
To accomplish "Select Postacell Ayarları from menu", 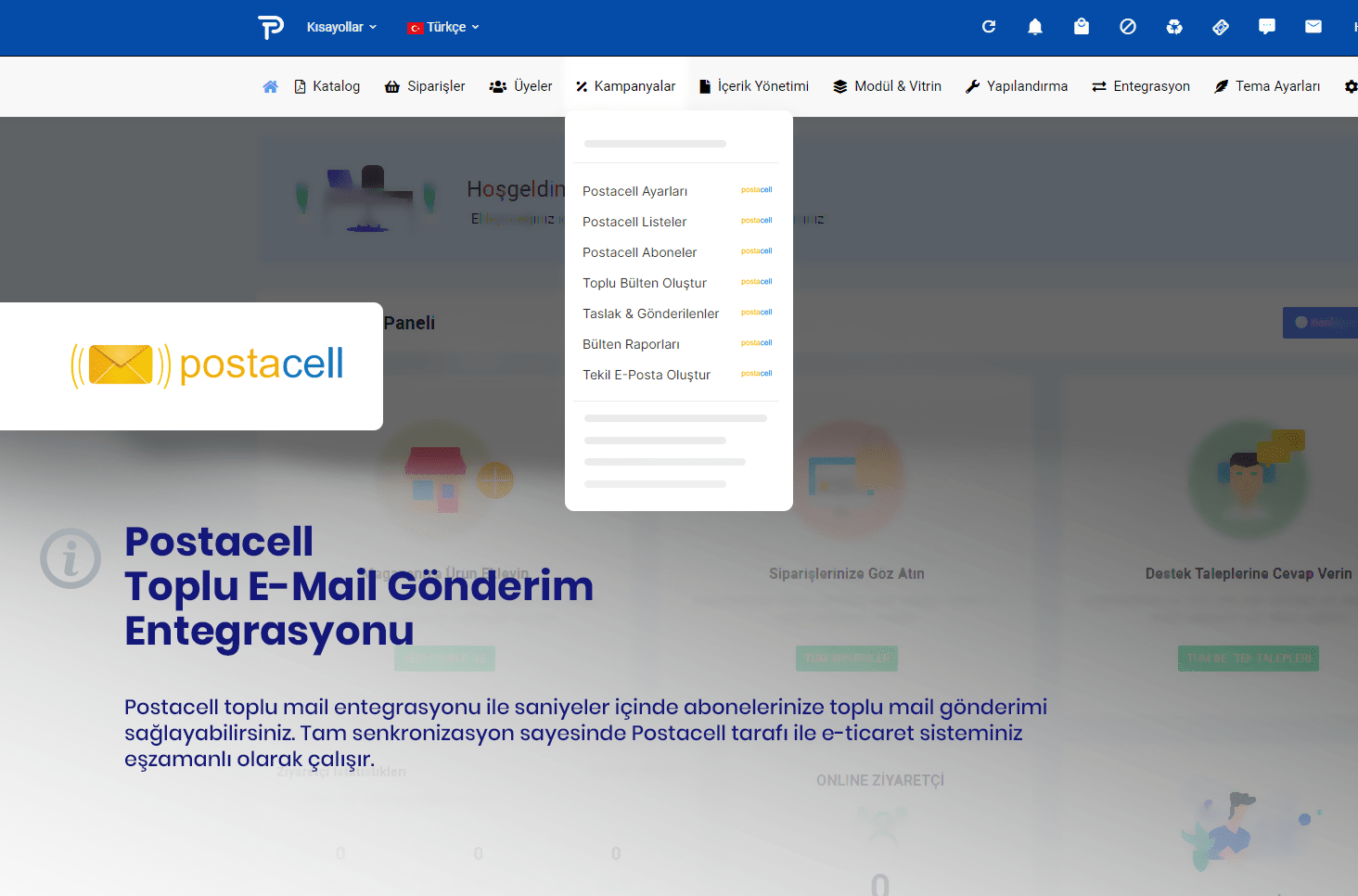I will coord(634,191).
